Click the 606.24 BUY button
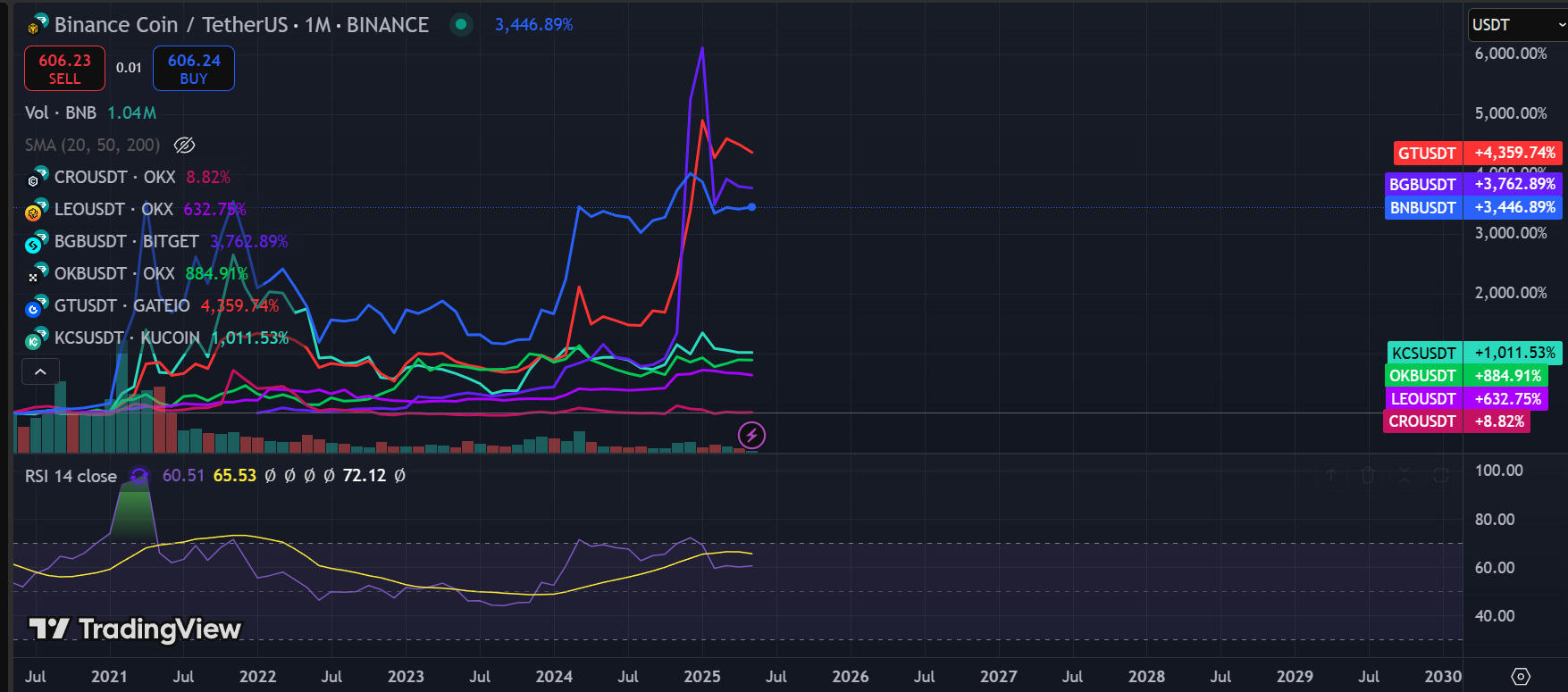This screenshot has height=692, width=1568. point(194,69)
